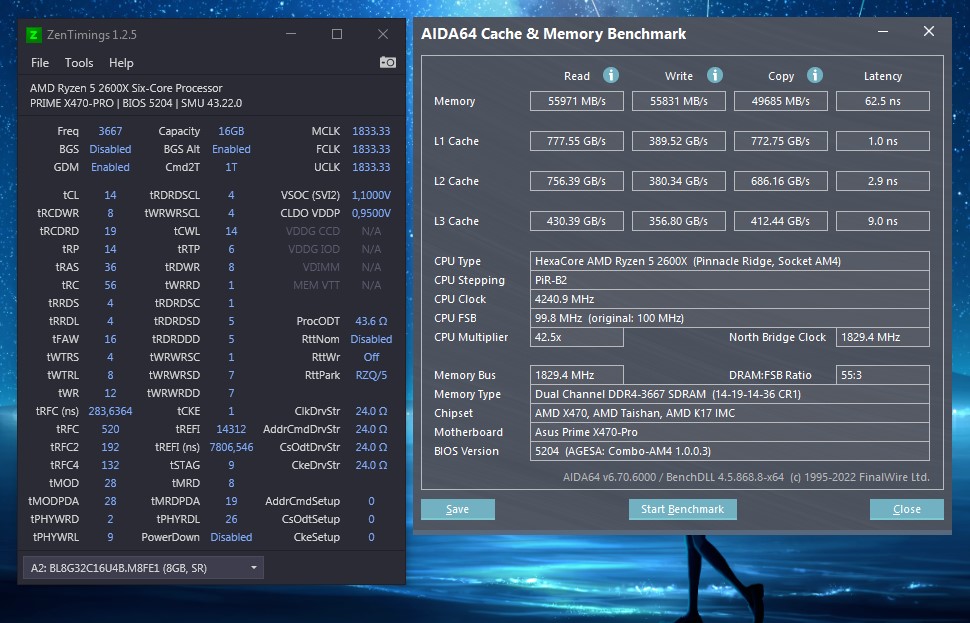Image resolution: width=970 pixels, height=623 pixels.
Task: Click L1 Cache Write 389.52 GB/s
Action: (679, 141)
